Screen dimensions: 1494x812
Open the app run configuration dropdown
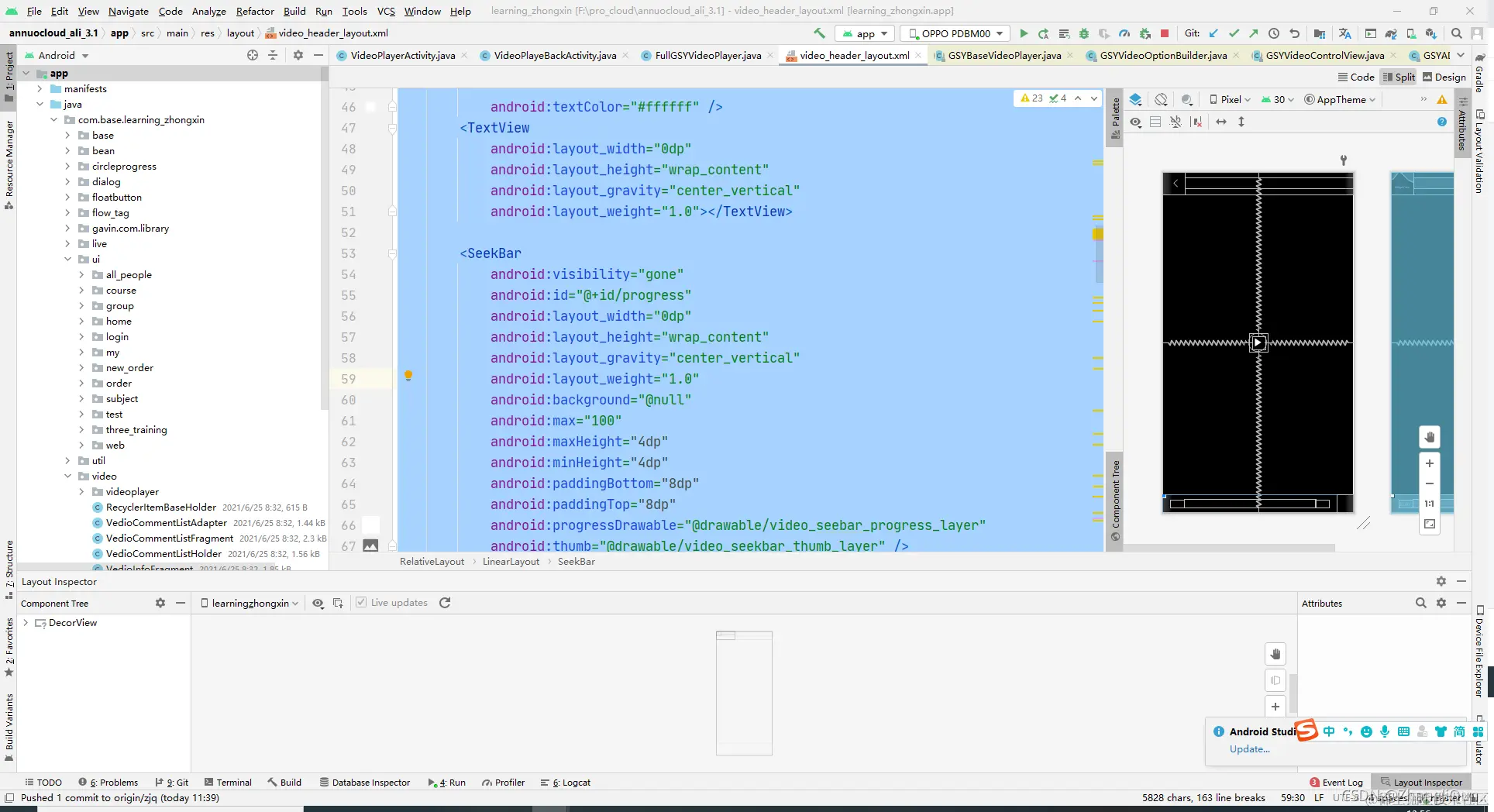point(865,33)
